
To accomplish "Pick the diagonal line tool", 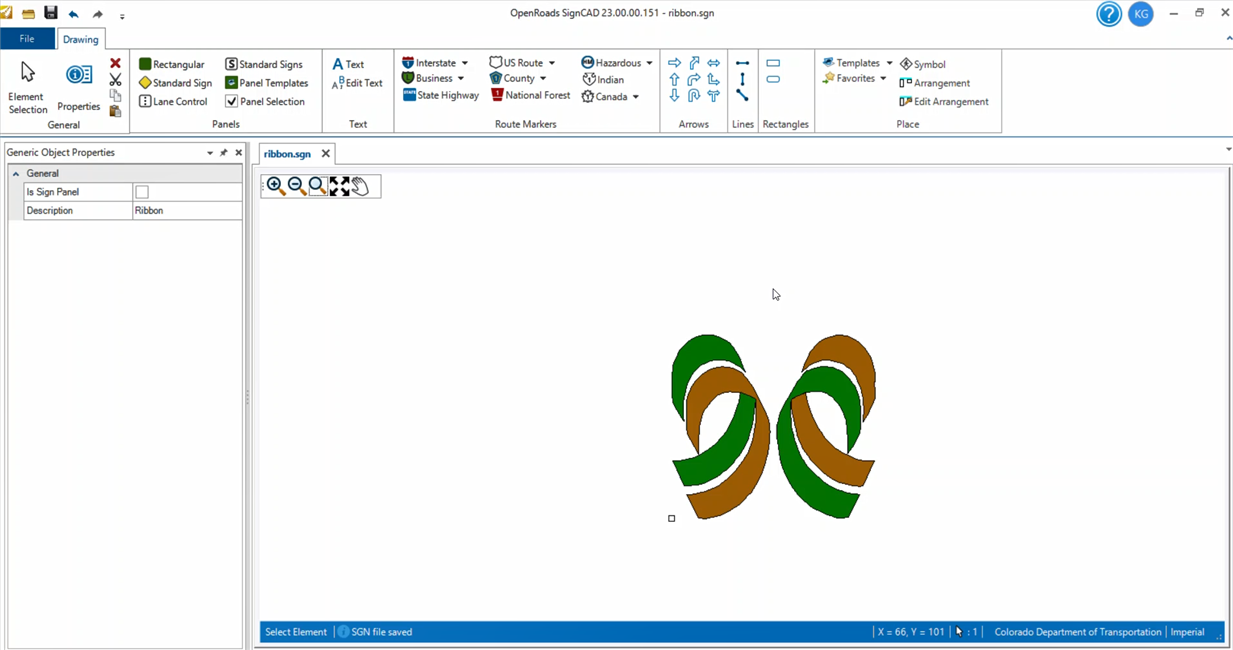I will [x=742, y=96].
